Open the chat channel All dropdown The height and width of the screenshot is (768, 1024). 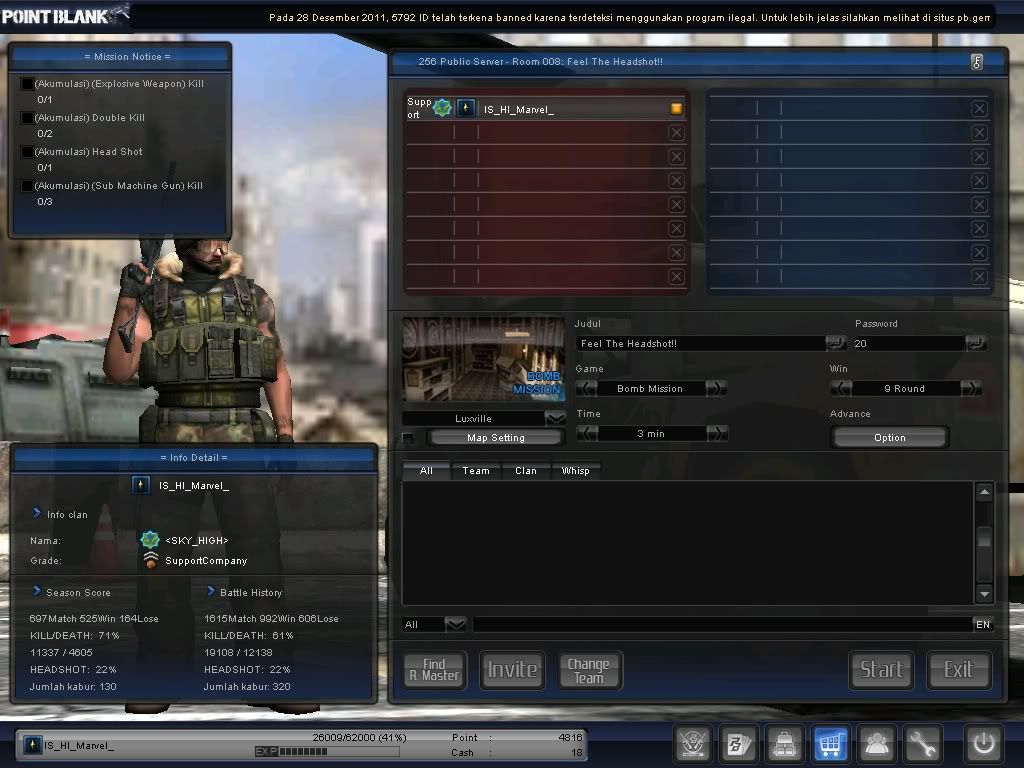pos(455,624)
